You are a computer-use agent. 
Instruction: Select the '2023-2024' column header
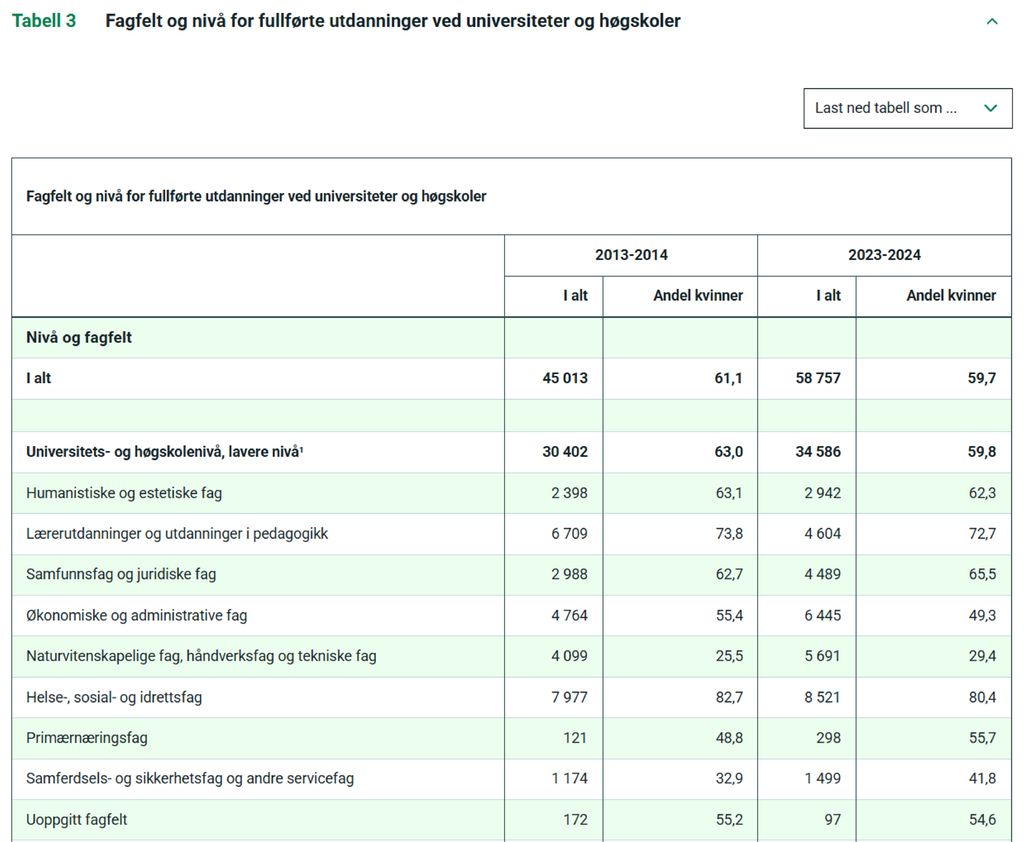tap(885, 255)
